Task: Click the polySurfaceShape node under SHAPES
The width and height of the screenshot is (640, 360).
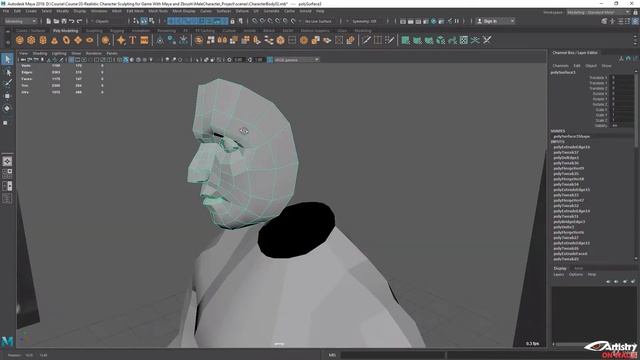Action: point(572,136)
